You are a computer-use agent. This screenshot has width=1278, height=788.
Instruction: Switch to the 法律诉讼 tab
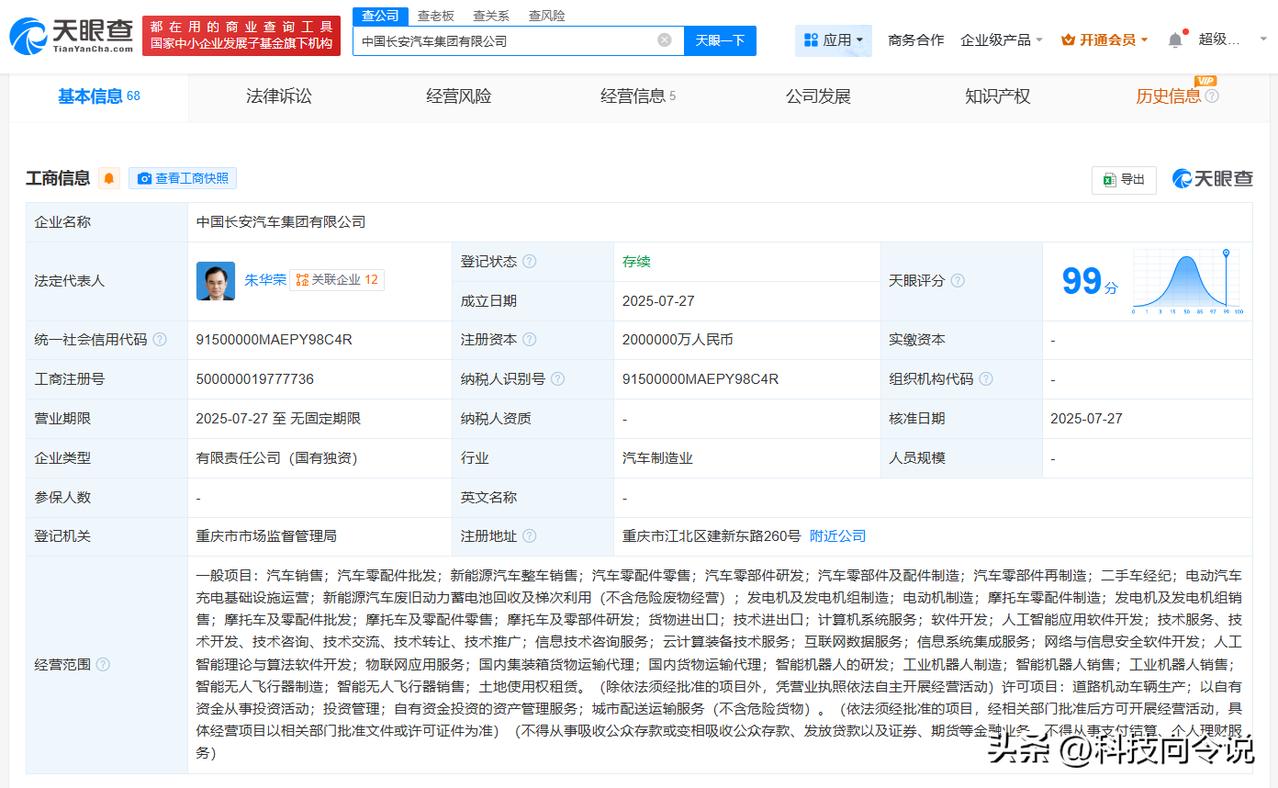point(279,96)
